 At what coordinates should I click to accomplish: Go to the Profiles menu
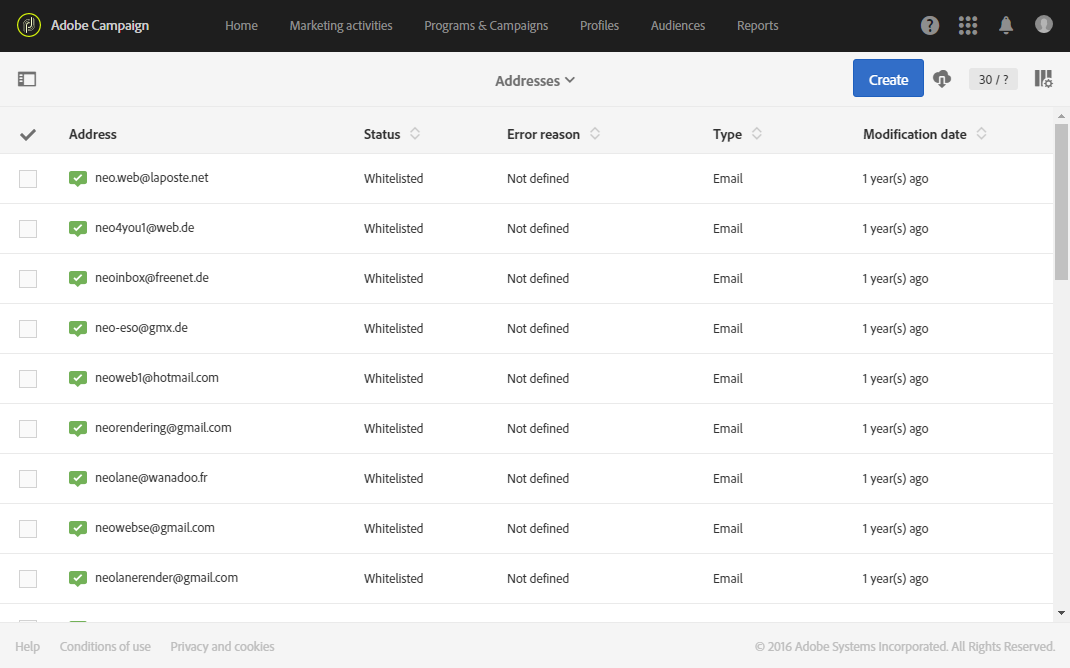click(x=599, y=26)
